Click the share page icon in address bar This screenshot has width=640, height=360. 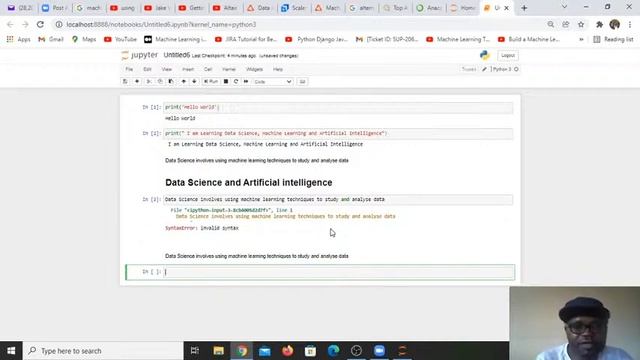pyautogui.click(x=566, y=24)
